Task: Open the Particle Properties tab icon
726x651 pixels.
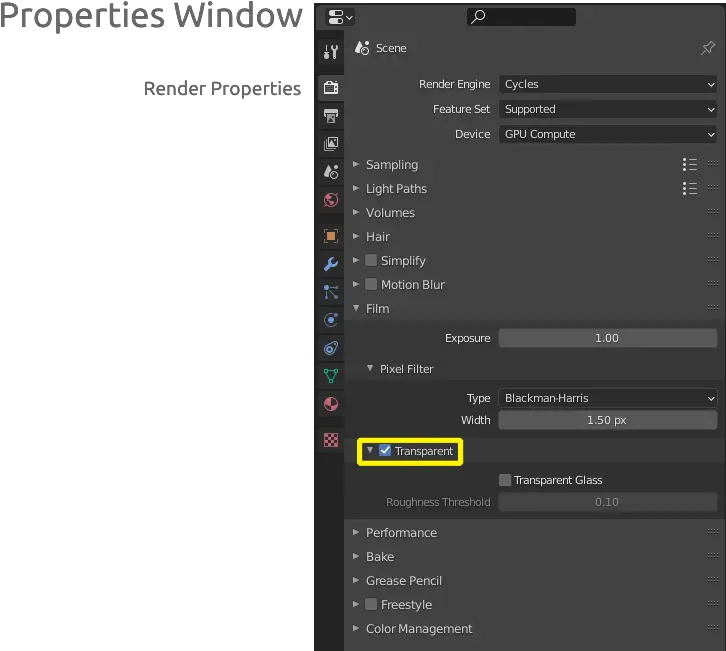Action: pos(331,292)
